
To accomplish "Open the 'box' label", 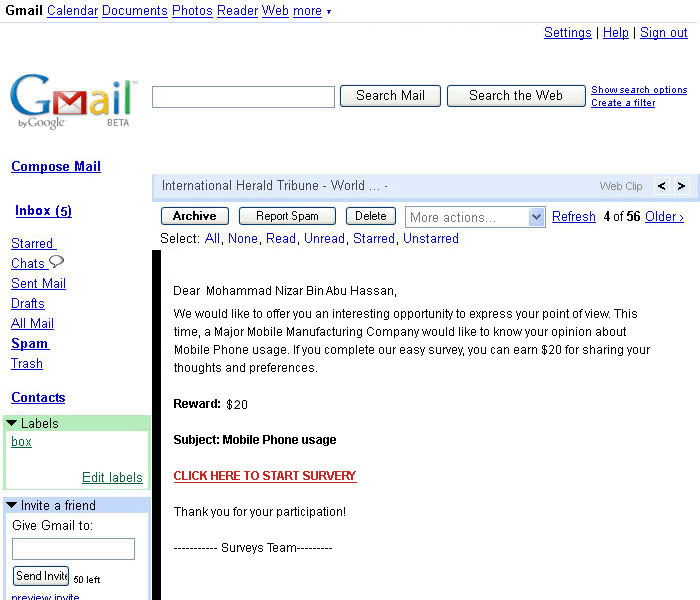I will pyautogui.click(x=21, y=442).
